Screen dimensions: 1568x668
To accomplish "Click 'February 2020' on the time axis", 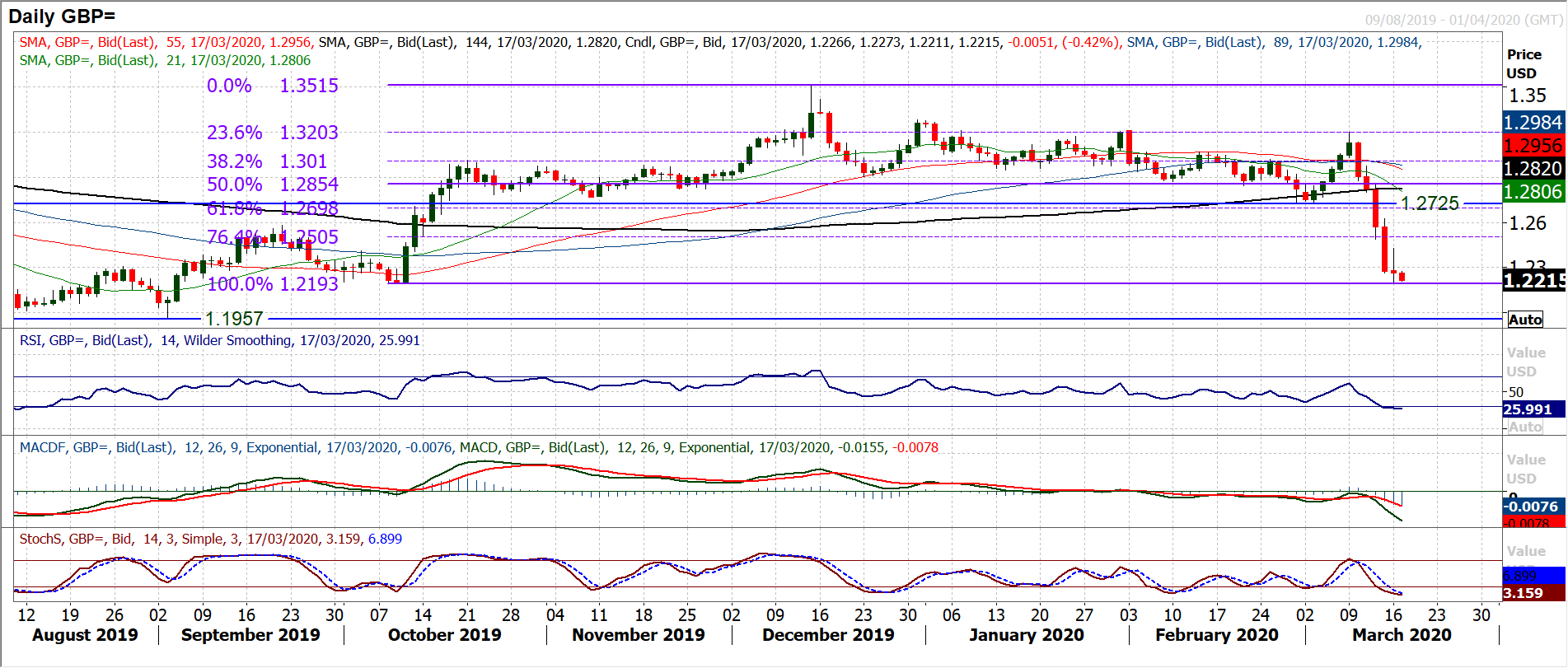I will [x=1217, y=635].
